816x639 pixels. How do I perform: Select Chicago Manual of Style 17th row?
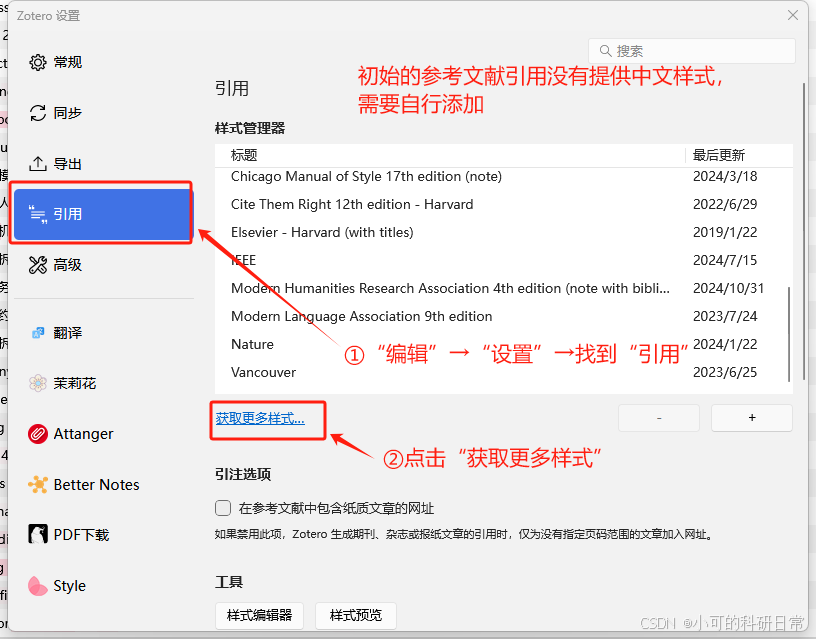[502, 176]
